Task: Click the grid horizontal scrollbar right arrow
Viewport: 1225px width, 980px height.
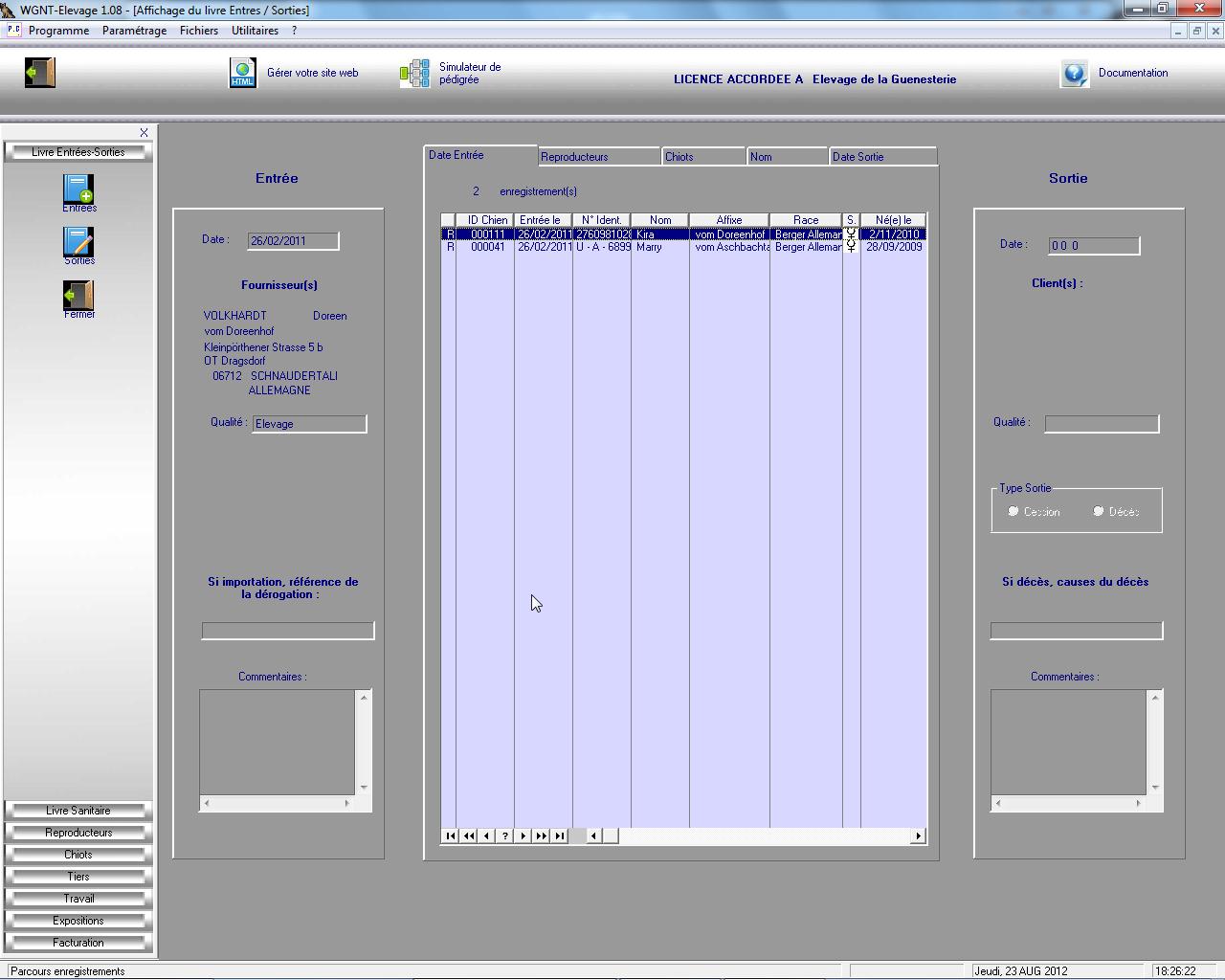Action: (918, 835)
